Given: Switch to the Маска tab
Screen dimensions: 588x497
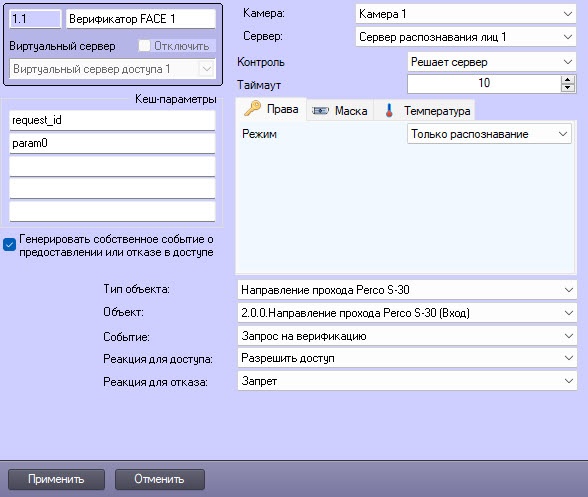Looking at the screenshot, I should tap(340, 111).
